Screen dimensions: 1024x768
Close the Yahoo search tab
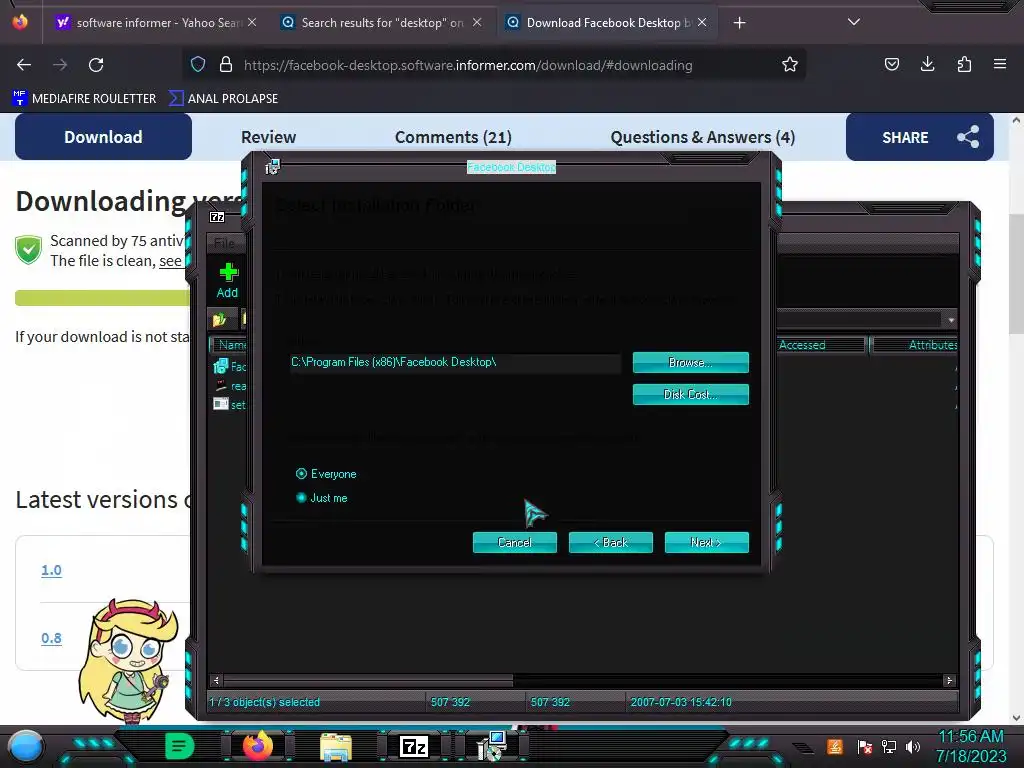252,22
